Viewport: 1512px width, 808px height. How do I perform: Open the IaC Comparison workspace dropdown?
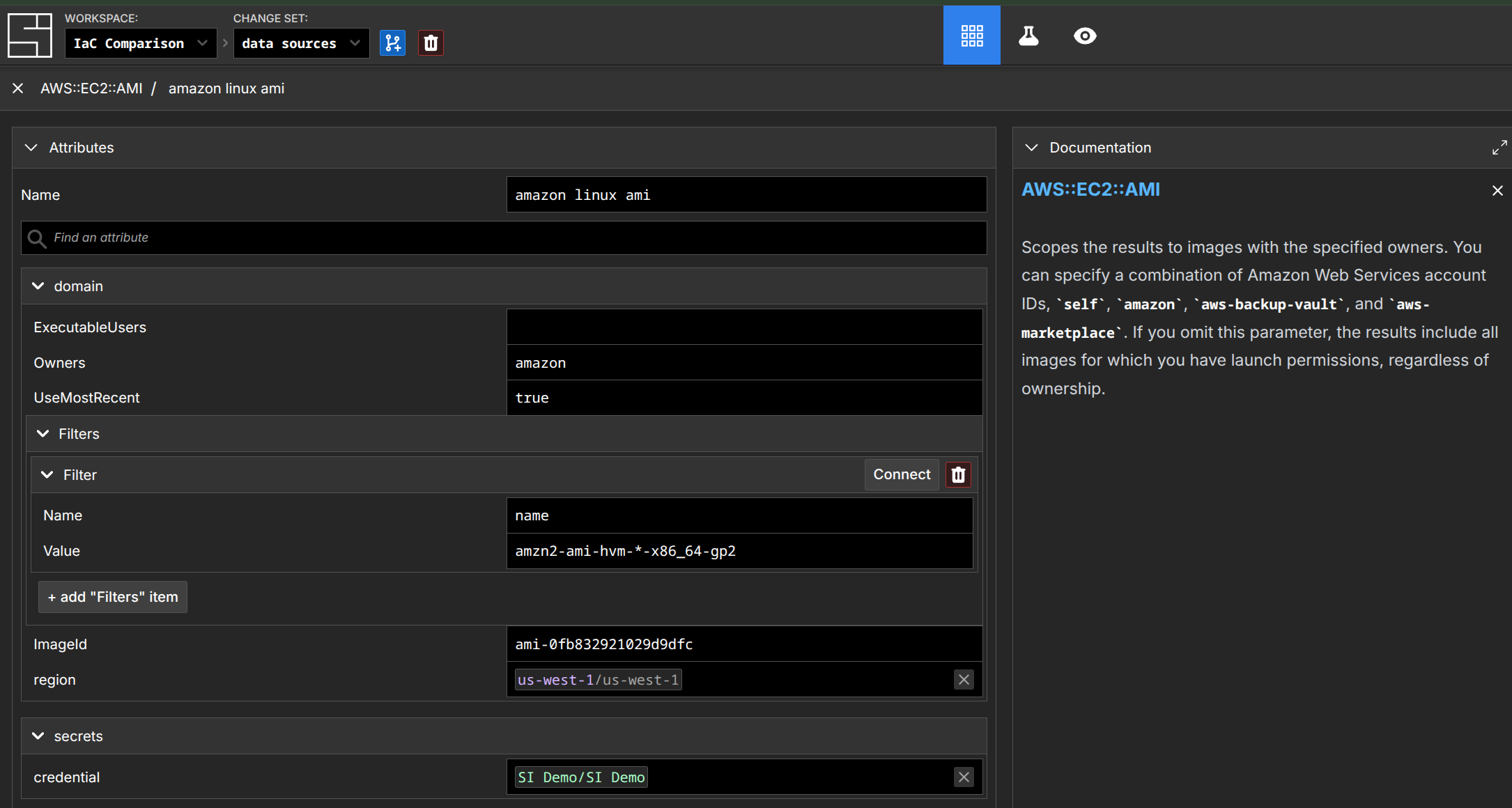tap(140, 43)
